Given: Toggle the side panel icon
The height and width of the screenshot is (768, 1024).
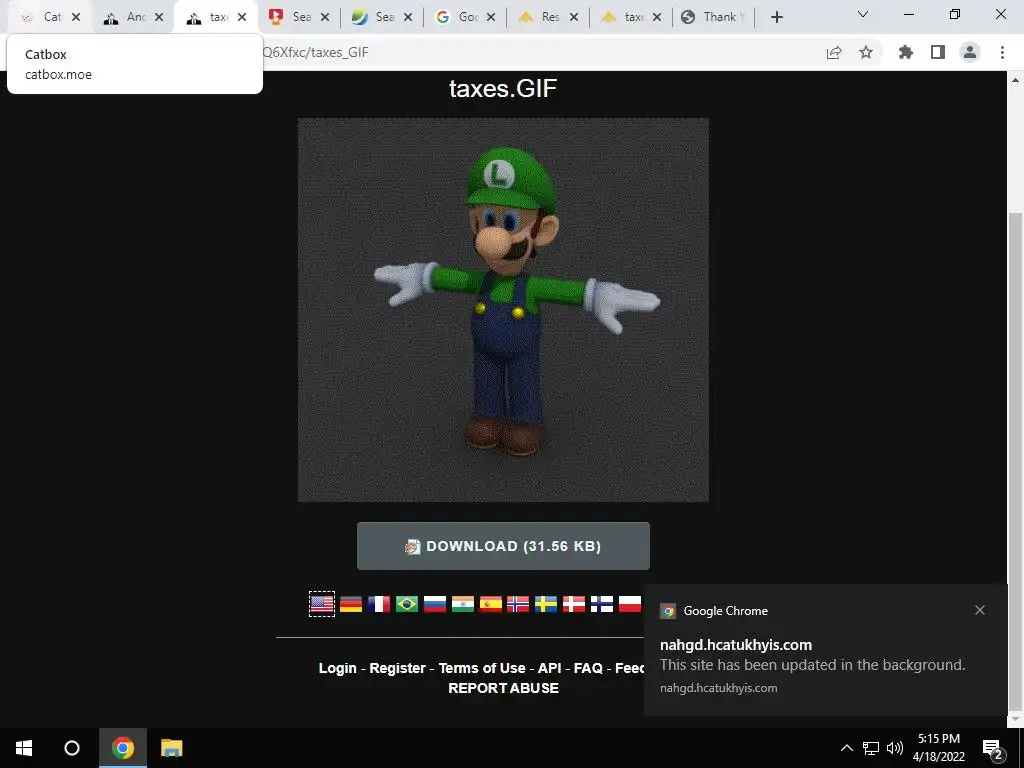Looking at the screenshot, I should click(938, 52).
